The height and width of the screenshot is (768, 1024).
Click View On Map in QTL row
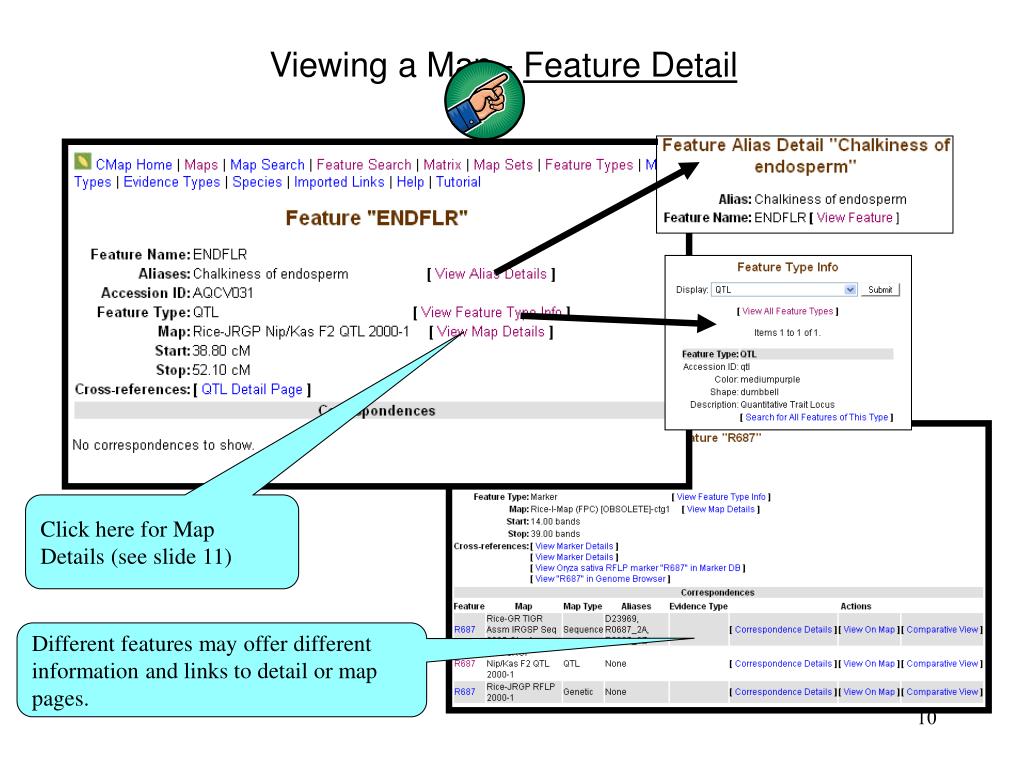click(x=869, y=664)
